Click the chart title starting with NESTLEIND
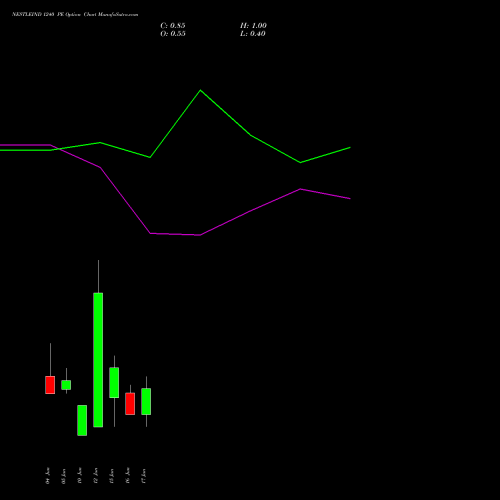Viewport: 500px width, 500px height. [75, 14]
